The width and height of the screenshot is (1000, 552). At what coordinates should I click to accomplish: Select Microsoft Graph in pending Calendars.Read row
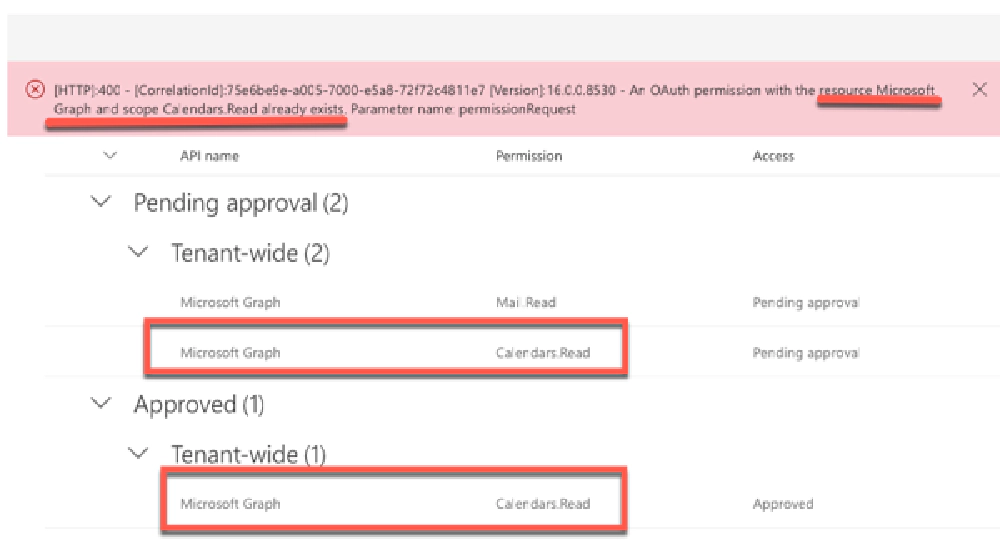(230, 352)
